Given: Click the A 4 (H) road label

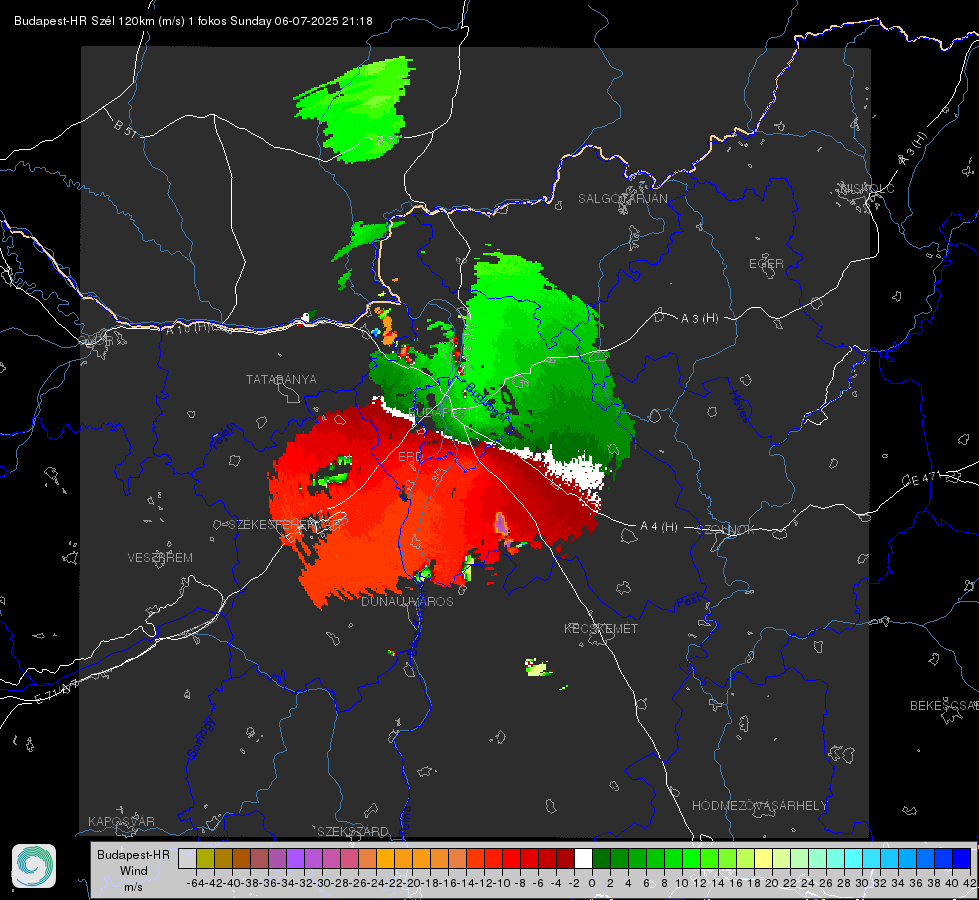Looking at the screenshot, I should click(x=659, y=527).
